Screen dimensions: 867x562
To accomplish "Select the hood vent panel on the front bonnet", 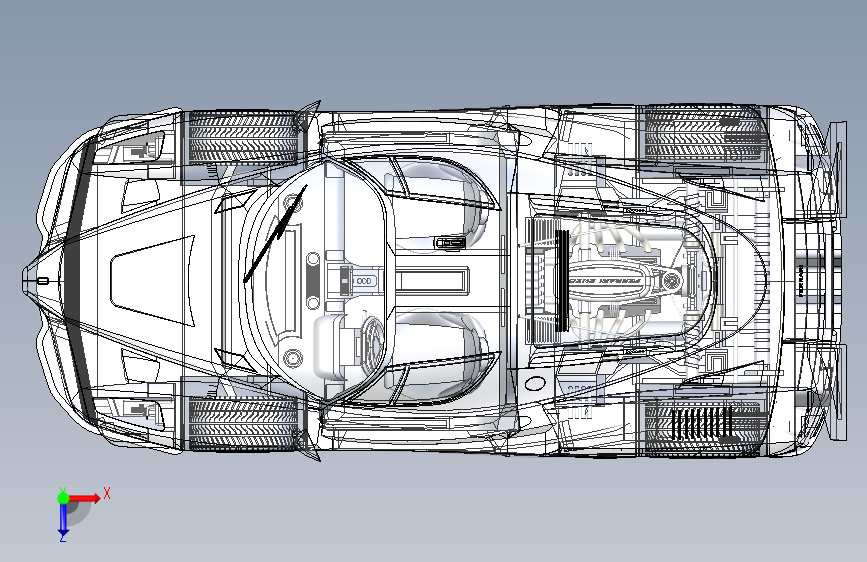I will pyautogui.click(x=153, y=281).
